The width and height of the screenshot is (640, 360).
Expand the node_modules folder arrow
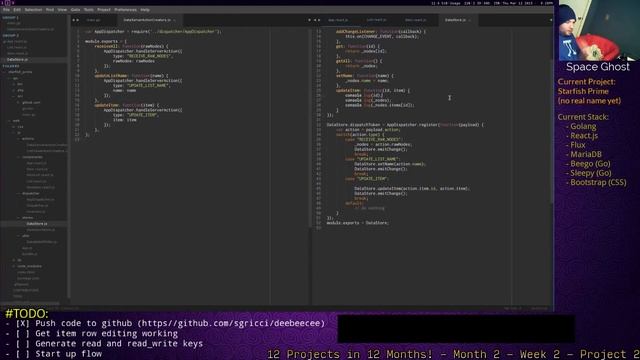point(14,266)
